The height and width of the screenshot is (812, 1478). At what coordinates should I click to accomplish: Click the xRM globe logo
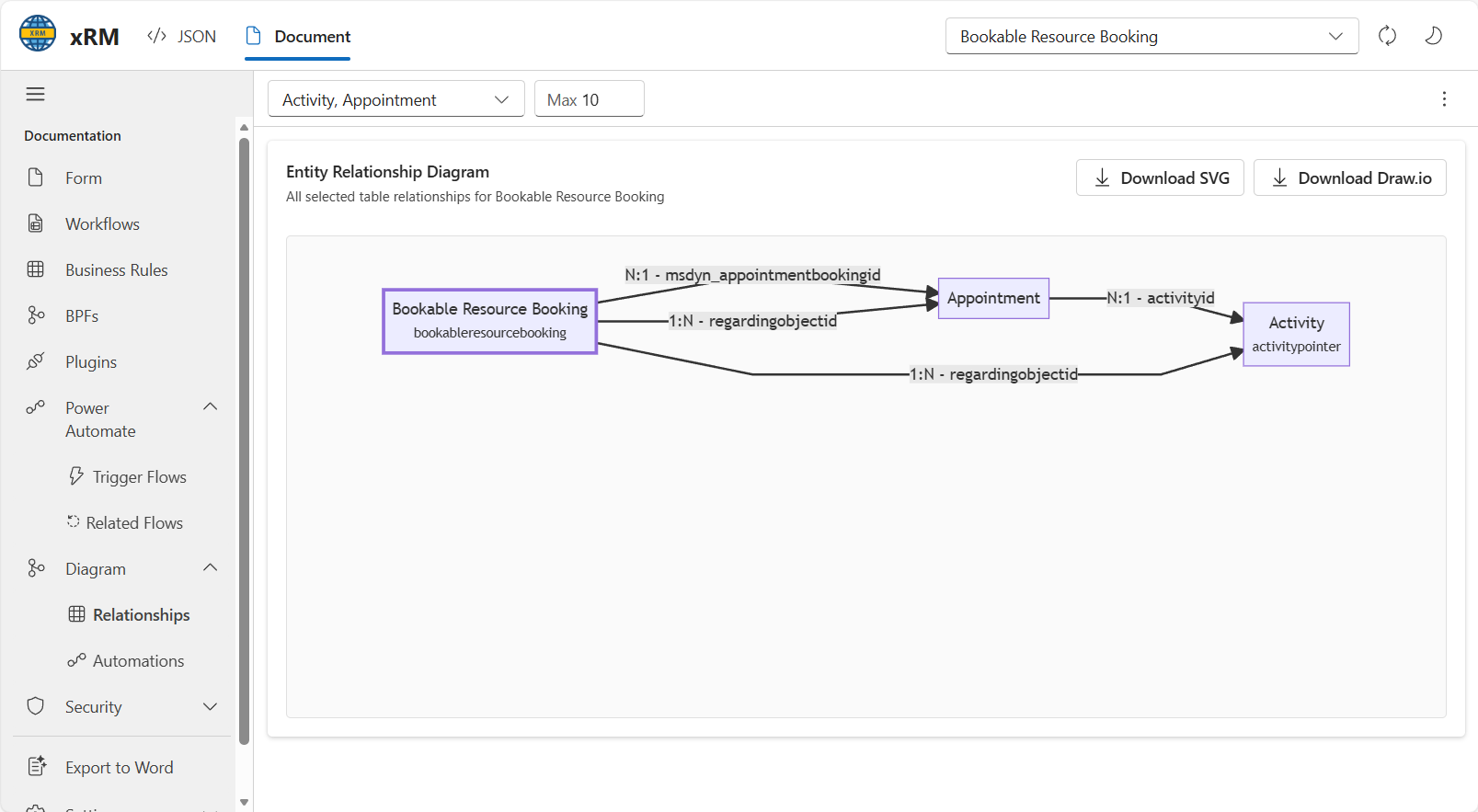click(38, 34)
